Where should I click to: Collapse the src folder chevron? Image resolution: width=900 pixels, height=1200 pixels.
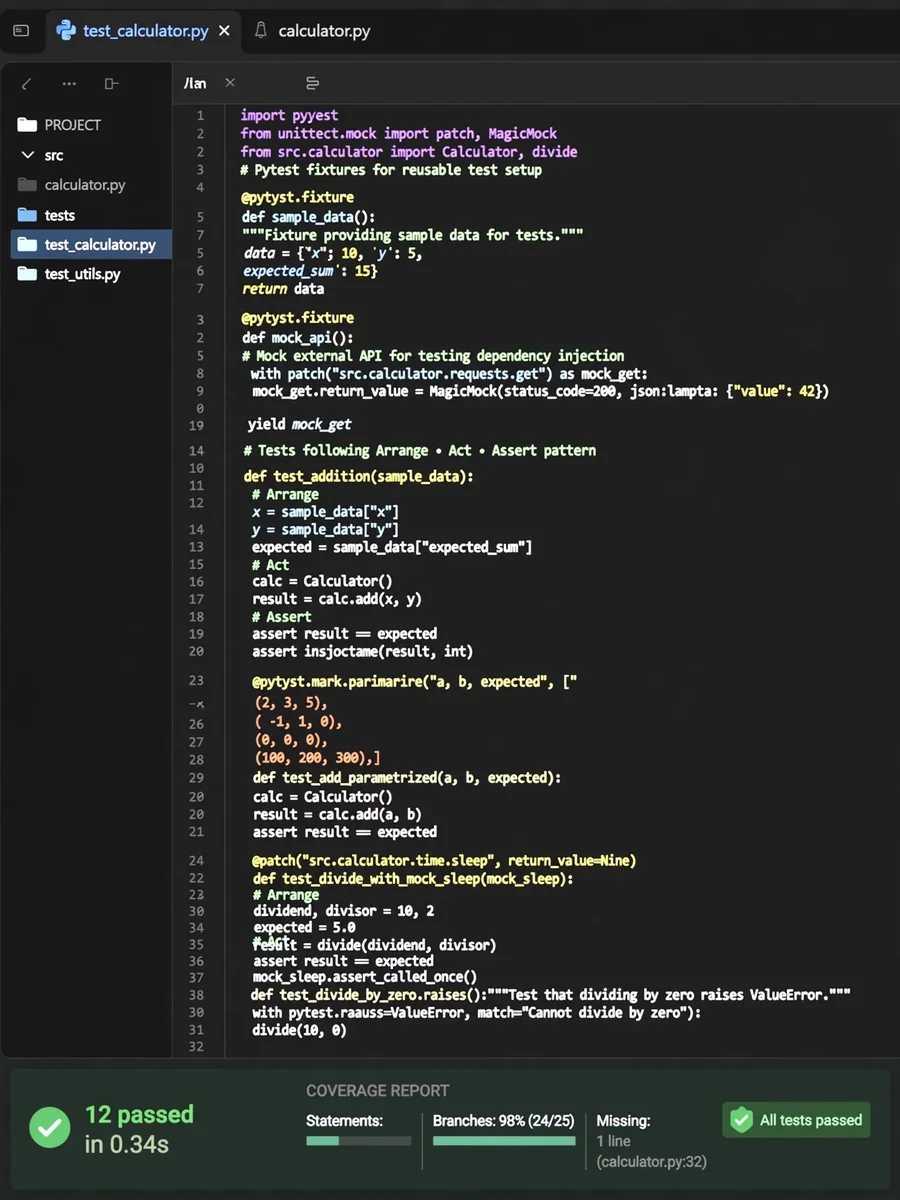[27, 155]
